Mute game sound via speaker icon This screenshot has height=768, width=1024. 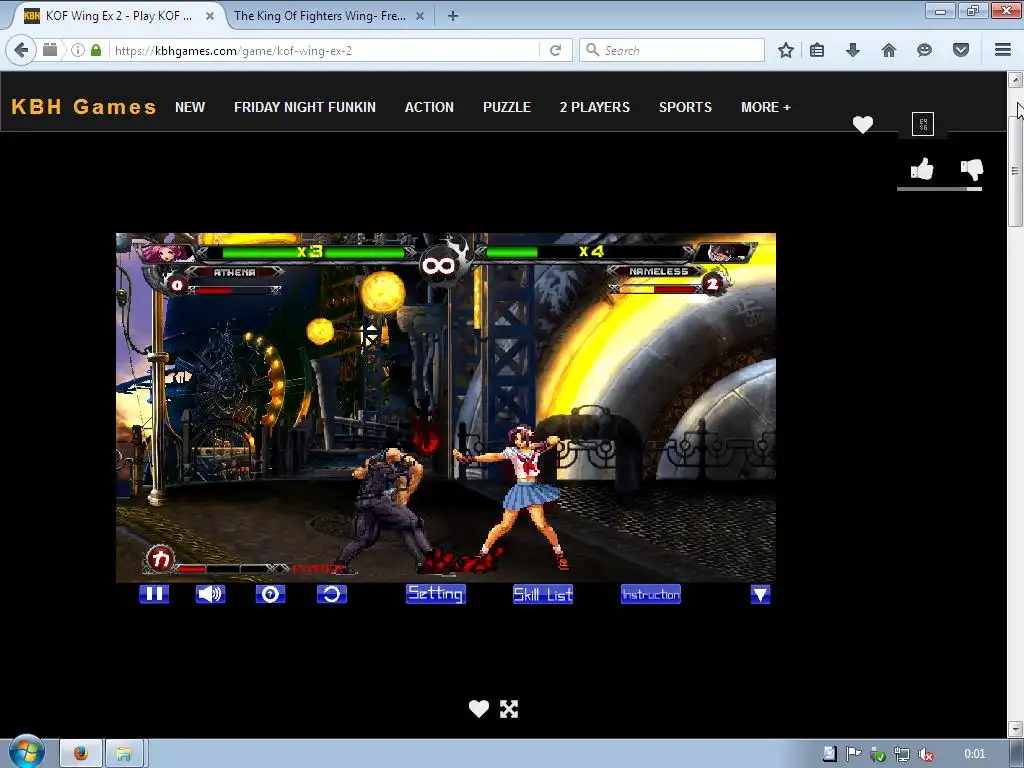click(210, 594)
